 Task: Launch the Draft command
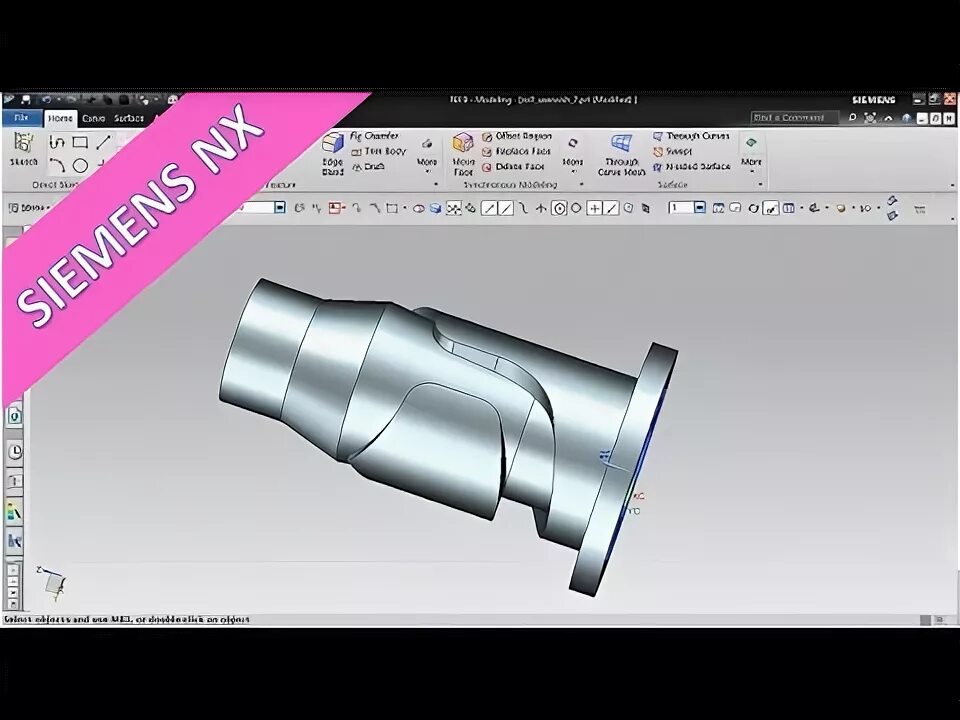click(368, 167)
